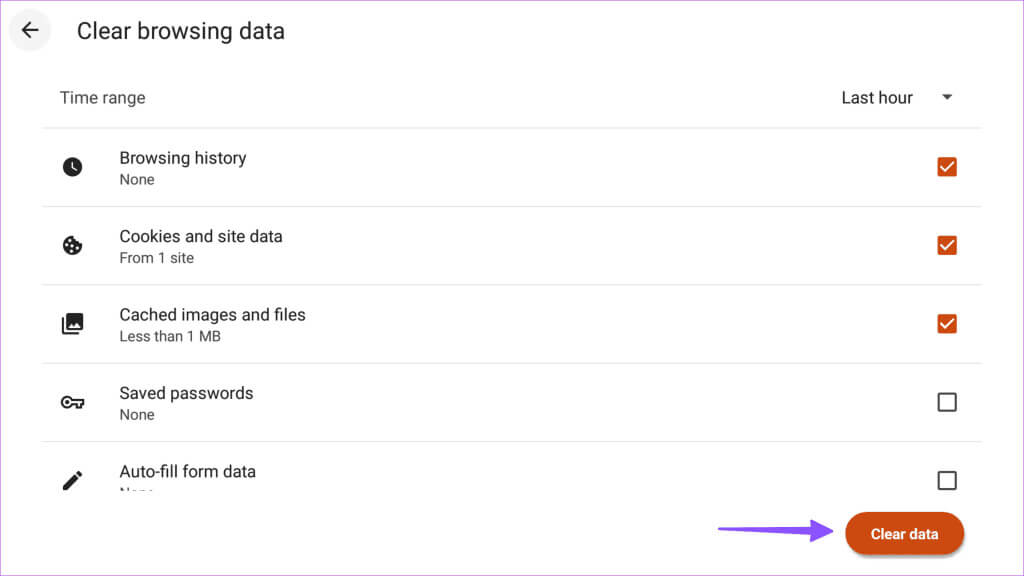Image resolution: width=1024 pixels, height=576 pixels.
Task: Tick the Auto-fill form data checkbox
Action: (x=947, y=481)
